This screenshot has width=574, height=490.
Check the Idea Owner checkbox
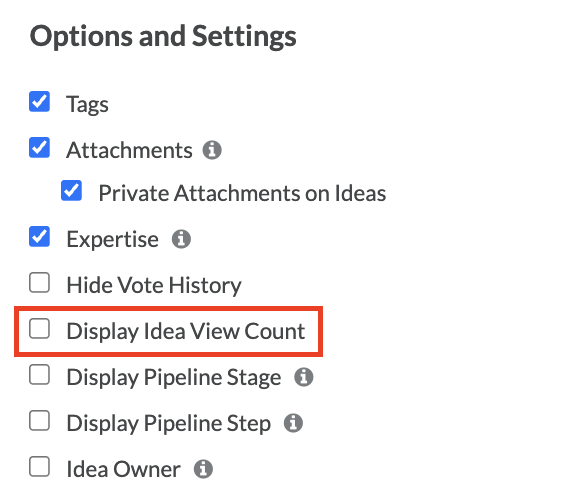[x=40, y=467]
